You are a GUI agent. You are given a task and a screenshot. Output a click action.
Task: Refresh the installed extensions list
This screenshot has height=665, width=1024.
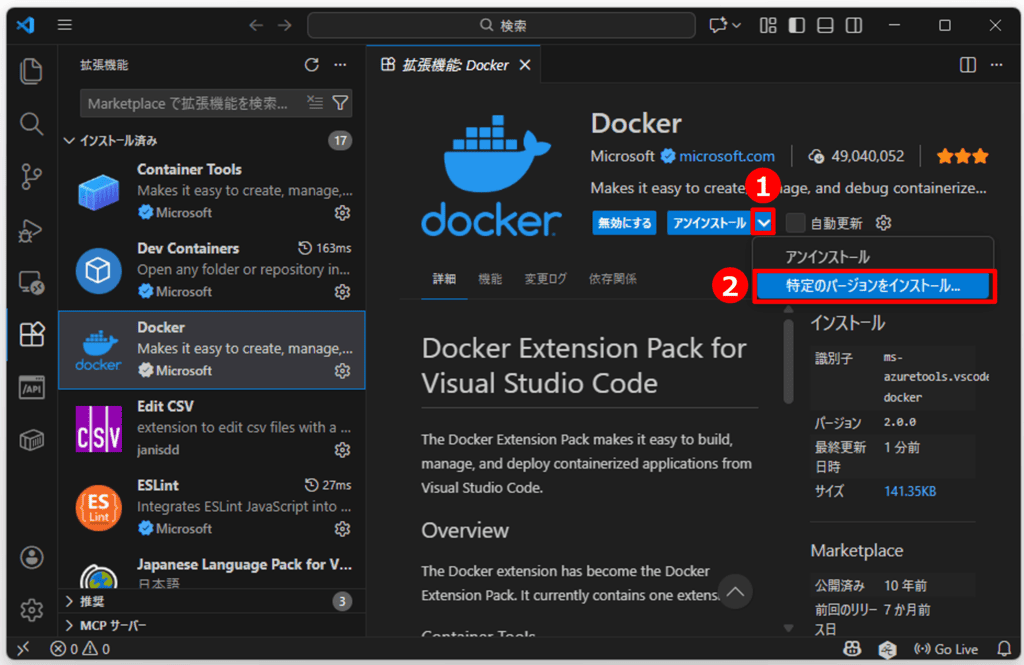(310, 64)
